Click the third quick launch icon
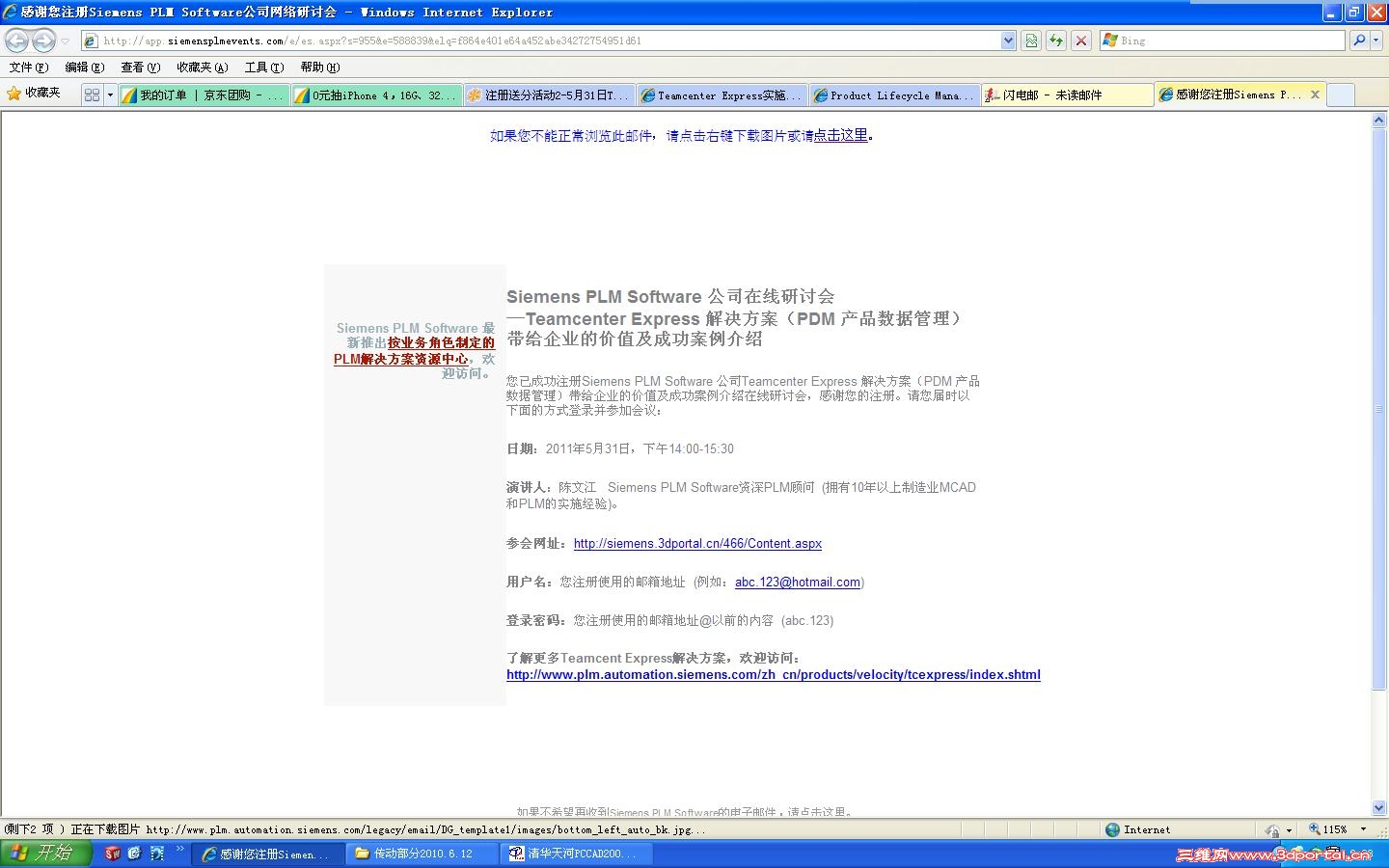1389x868 pixels. (x=157, y=854)
